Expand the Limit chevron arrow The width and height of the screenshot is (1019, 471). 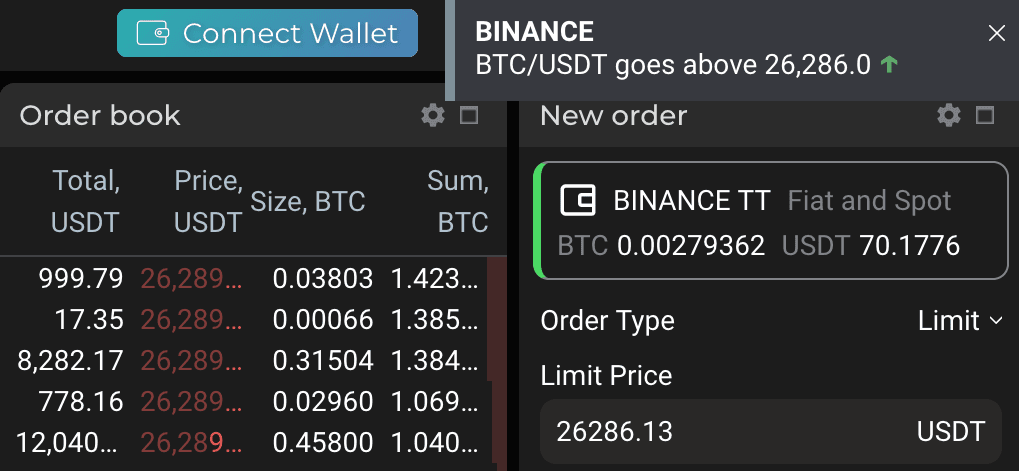pyautogui.click(x=996, y=321)
